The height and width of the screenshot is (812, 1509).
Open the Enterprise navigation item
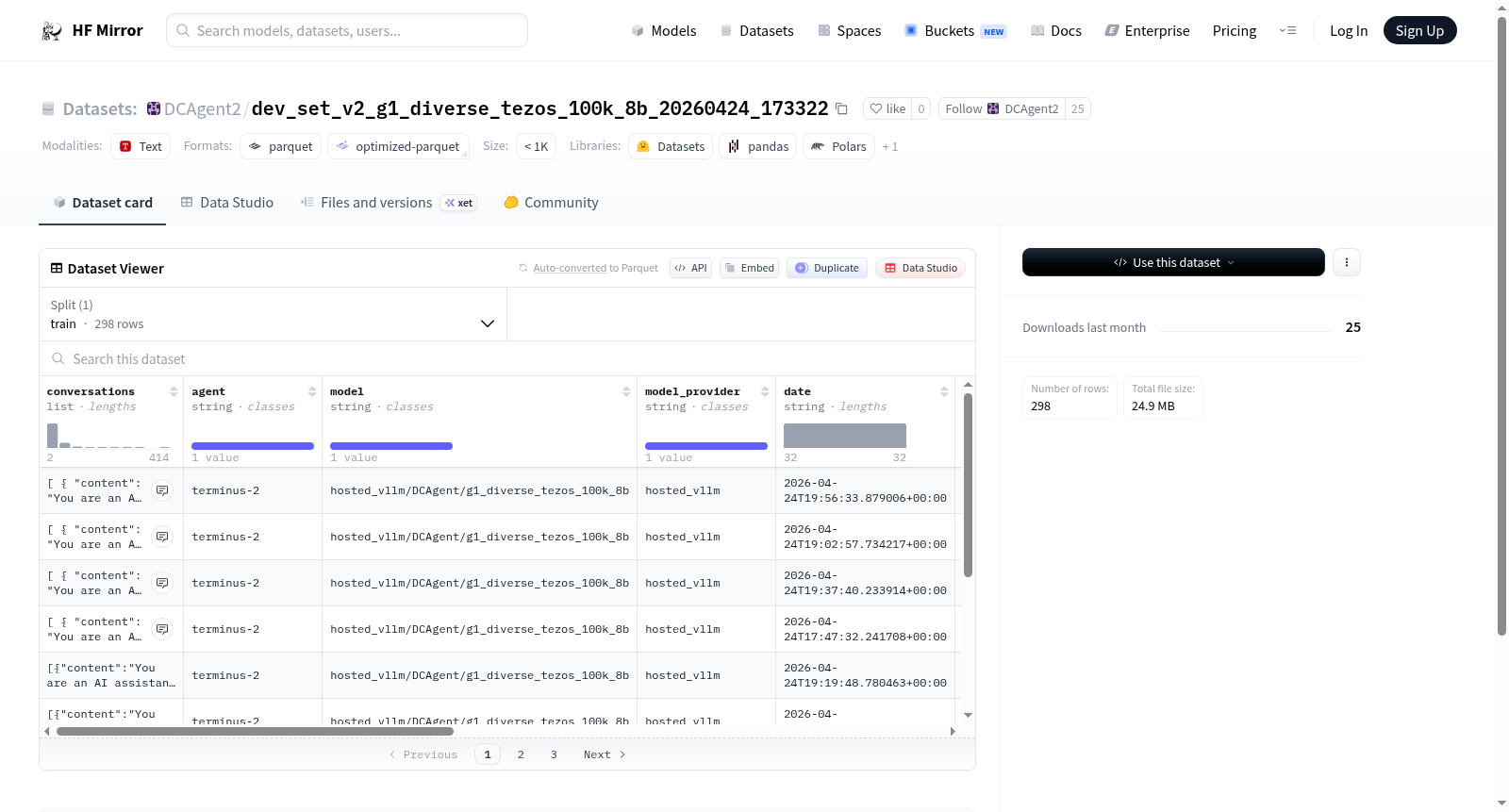pyautogui.click(x=1148, y=30)
